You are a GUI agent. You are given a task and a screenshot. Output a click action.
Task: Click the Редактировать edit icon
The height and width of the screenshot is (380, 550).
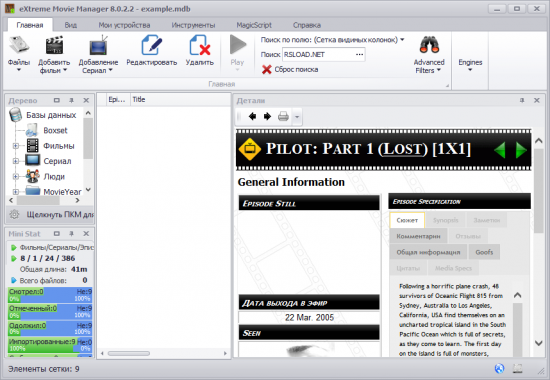[x=152, y=46]
